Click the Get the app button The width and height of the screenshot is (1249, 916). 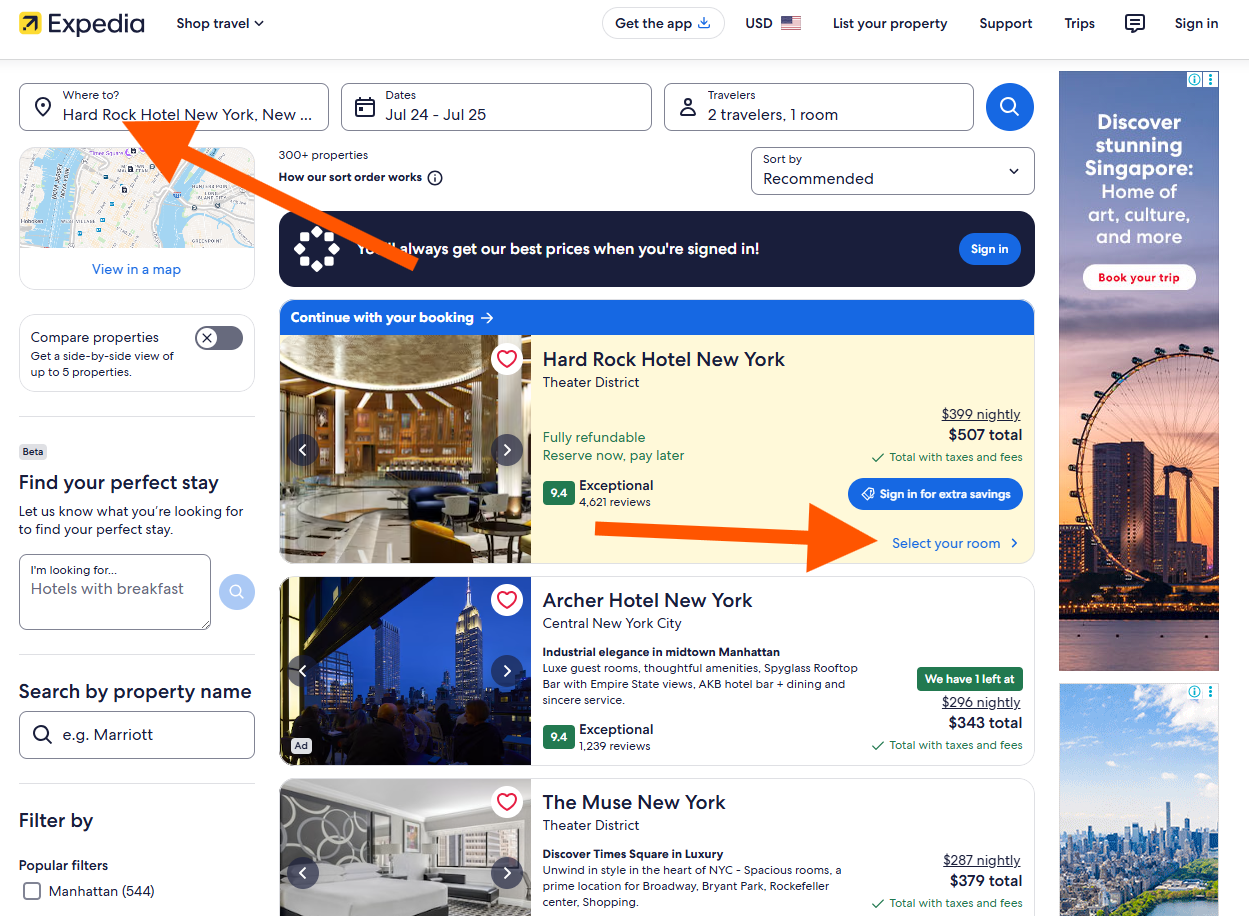(663, 23)
